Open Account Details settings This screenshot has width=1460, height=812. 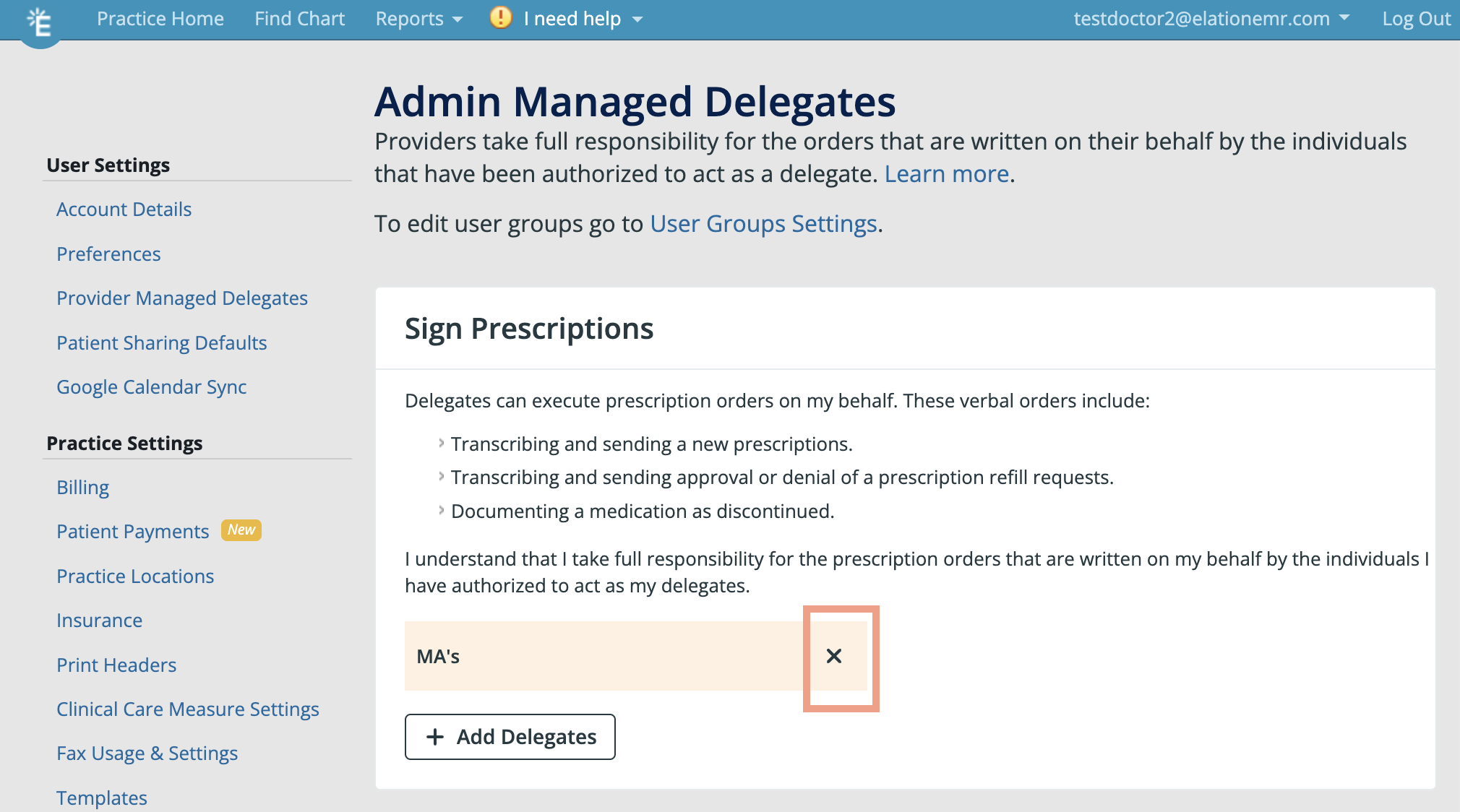tap(124, 209)
